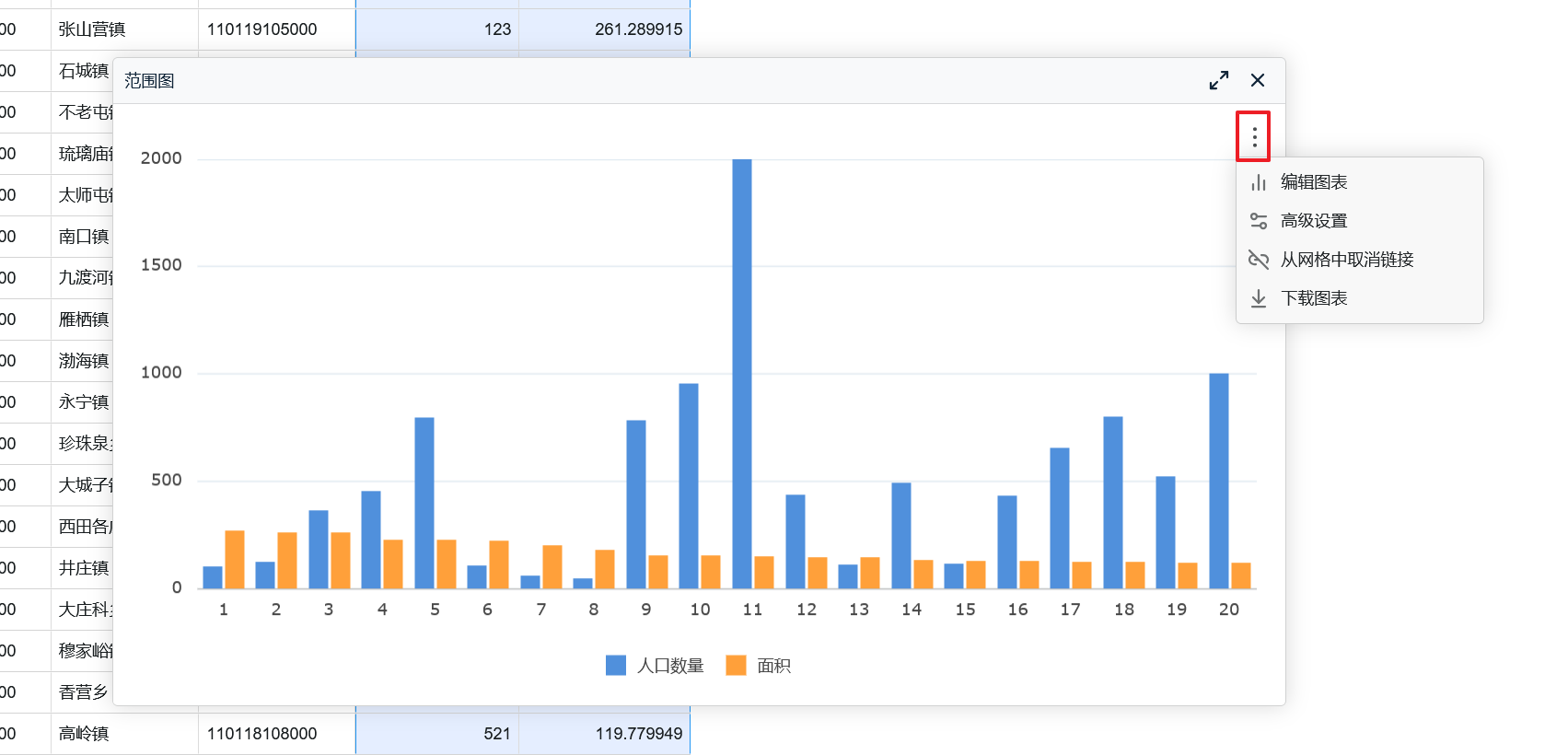The image size is (1568, 755).
Task: Choose 下载图表 to download chart
Action: 1314,298
